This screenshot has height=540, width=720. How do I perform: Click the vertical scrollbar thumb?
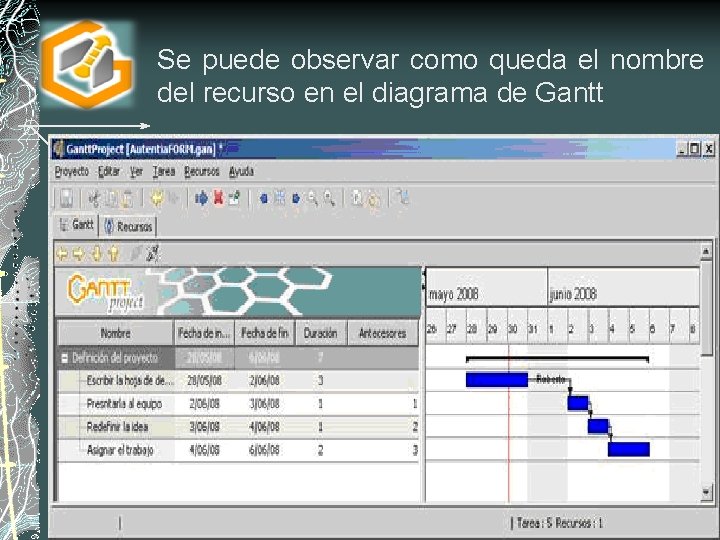706,308
